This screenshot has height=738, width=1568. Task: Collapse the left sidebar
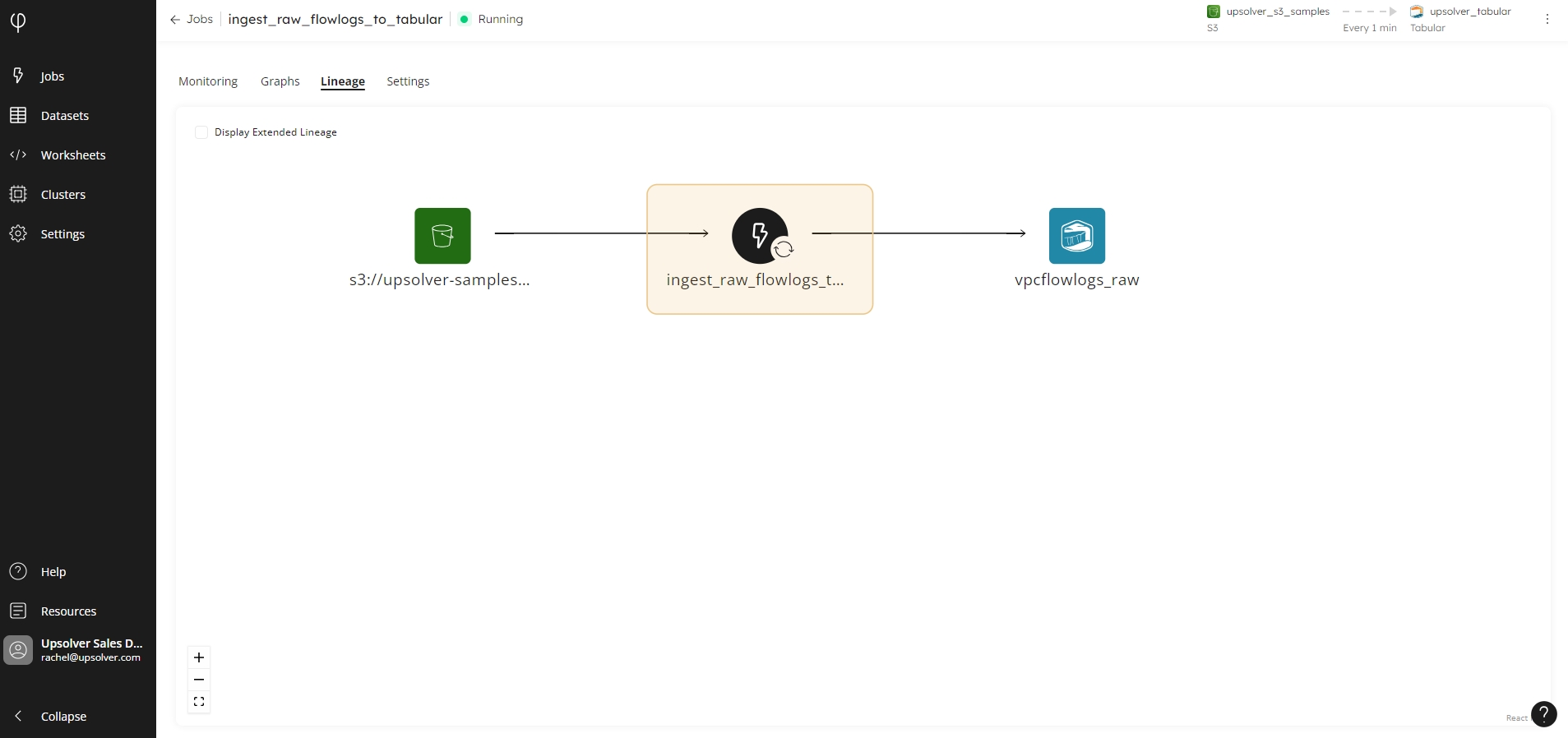point(62,717)
